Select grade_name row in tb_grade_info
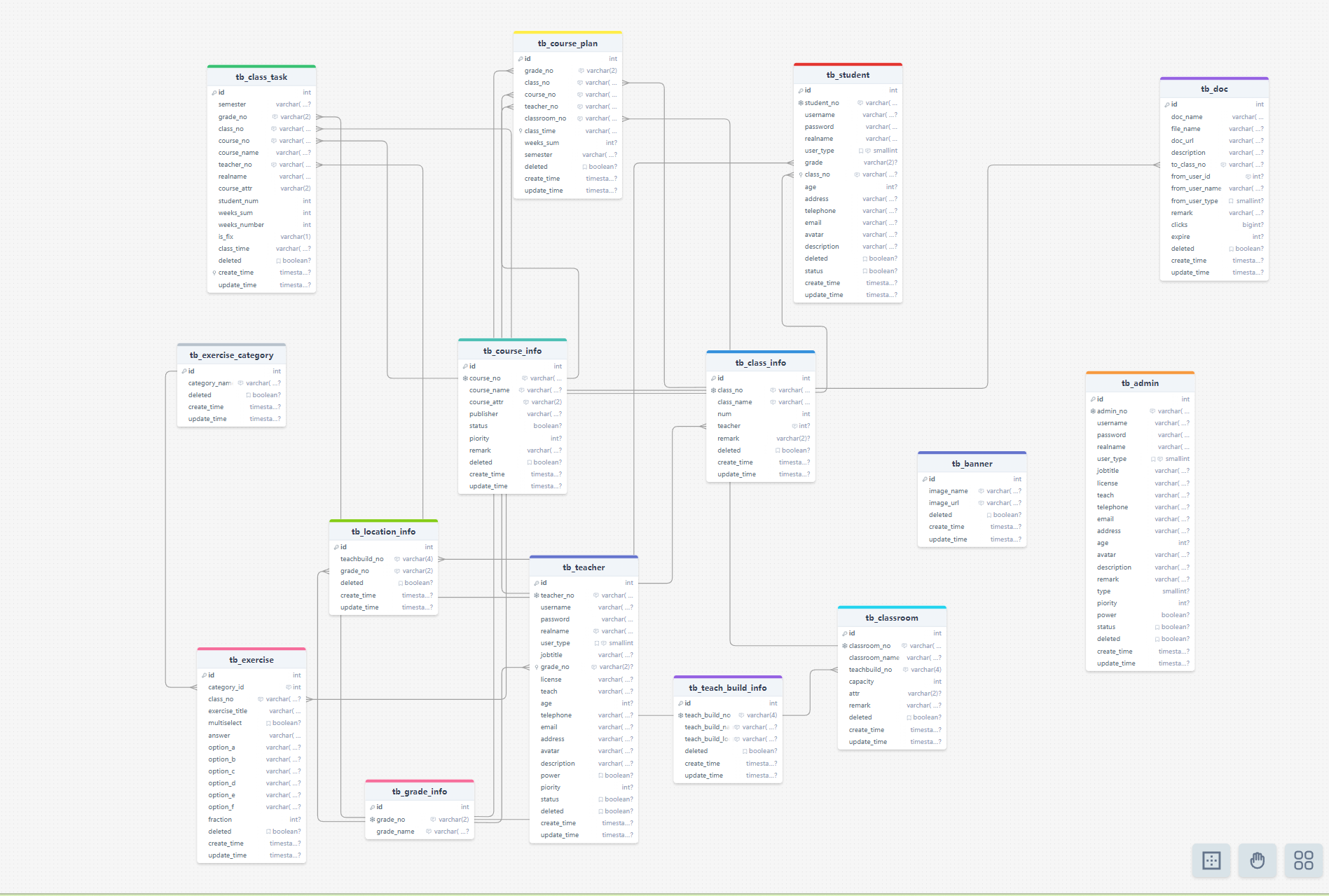This screenshot has height=896, width=1329. (395, 832)
